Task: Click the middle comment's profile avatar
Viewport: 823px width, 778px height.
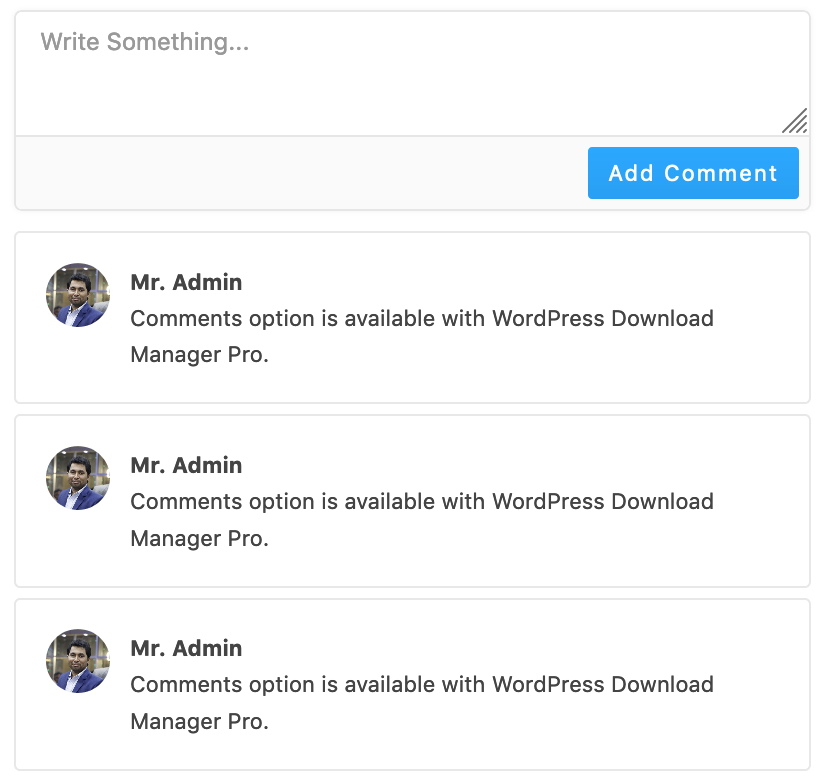Action: (78, 478)
